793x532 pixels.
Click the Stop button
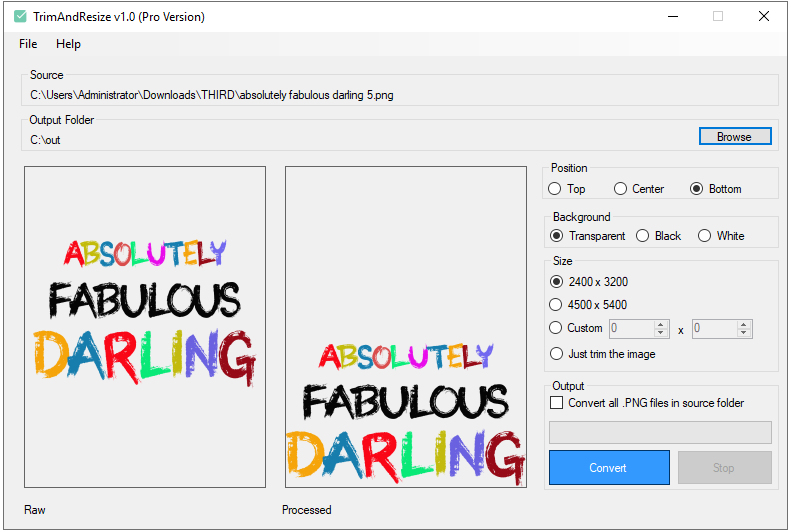724,468
